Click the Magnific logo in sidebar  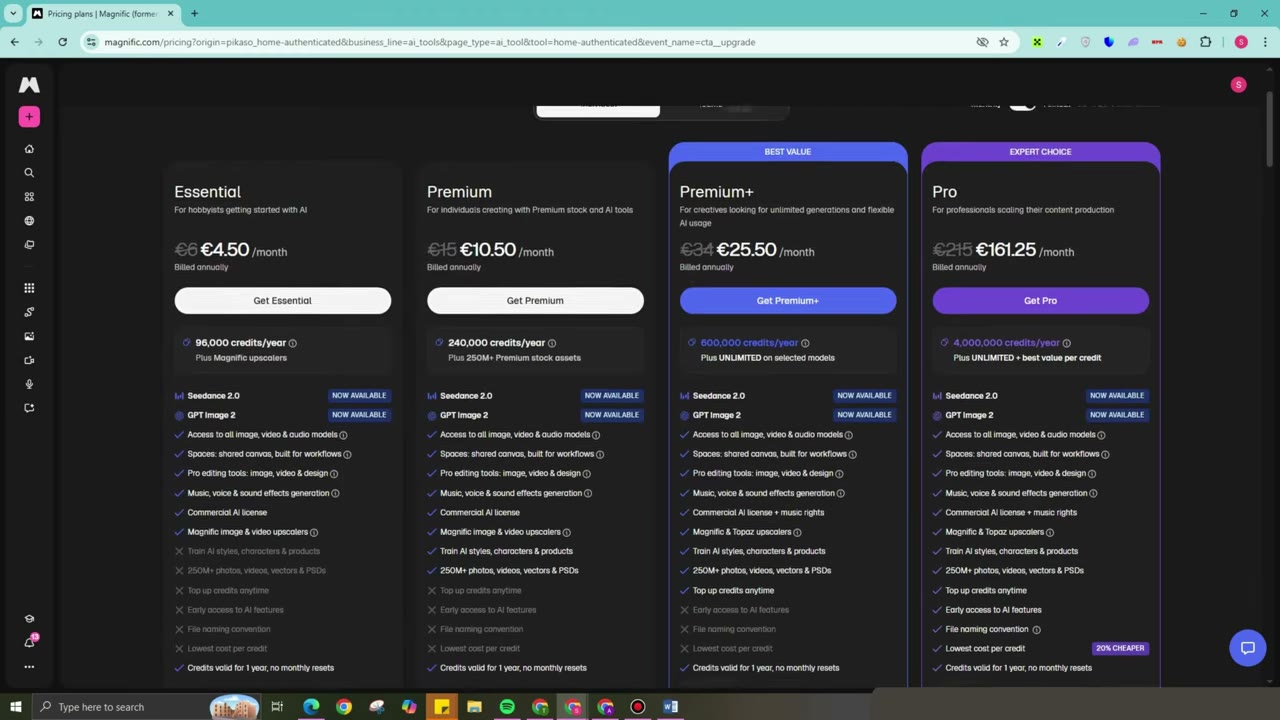29,85
